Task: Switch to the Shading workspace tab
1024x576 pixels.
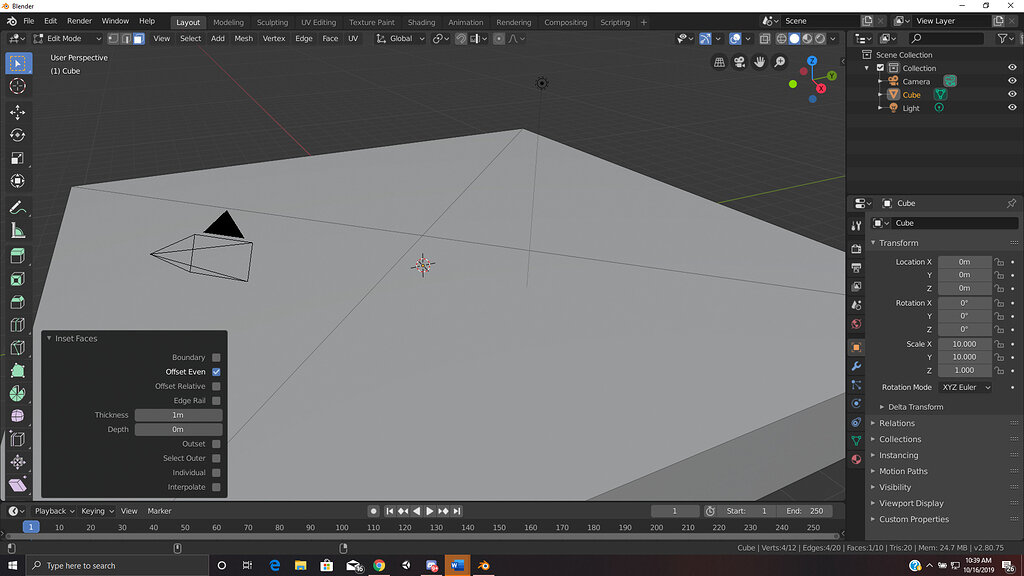Action: (x=421, y=22)
